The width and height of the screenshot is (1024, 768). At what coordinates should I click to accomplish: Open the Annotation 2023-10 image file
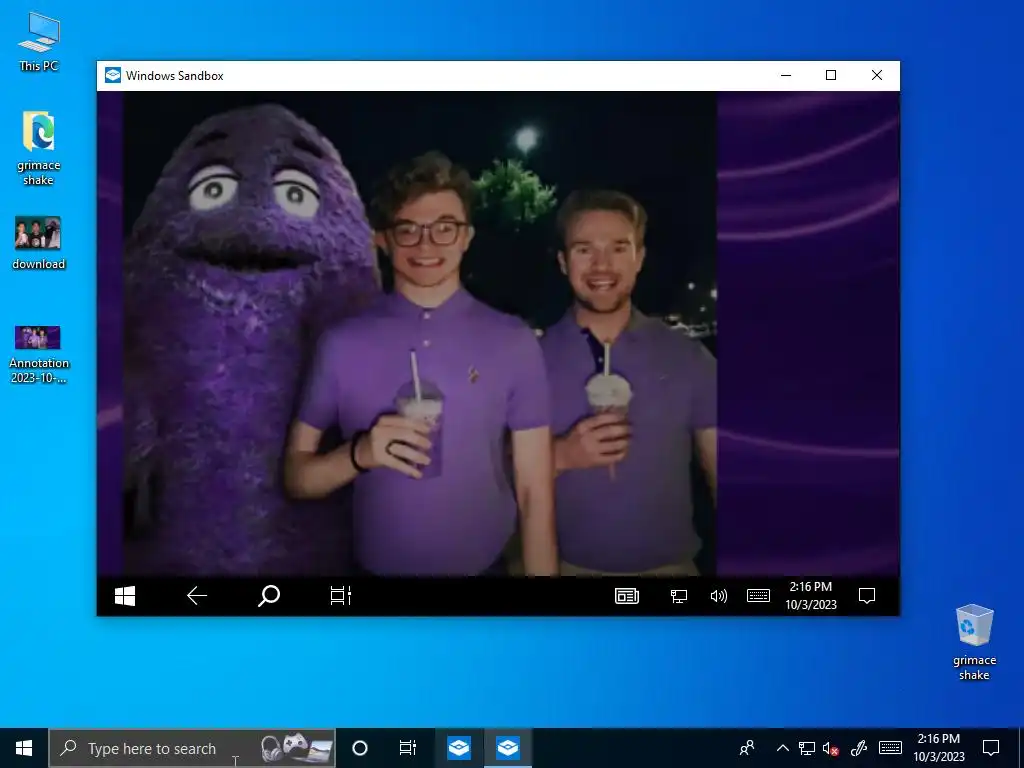point(39,354)
